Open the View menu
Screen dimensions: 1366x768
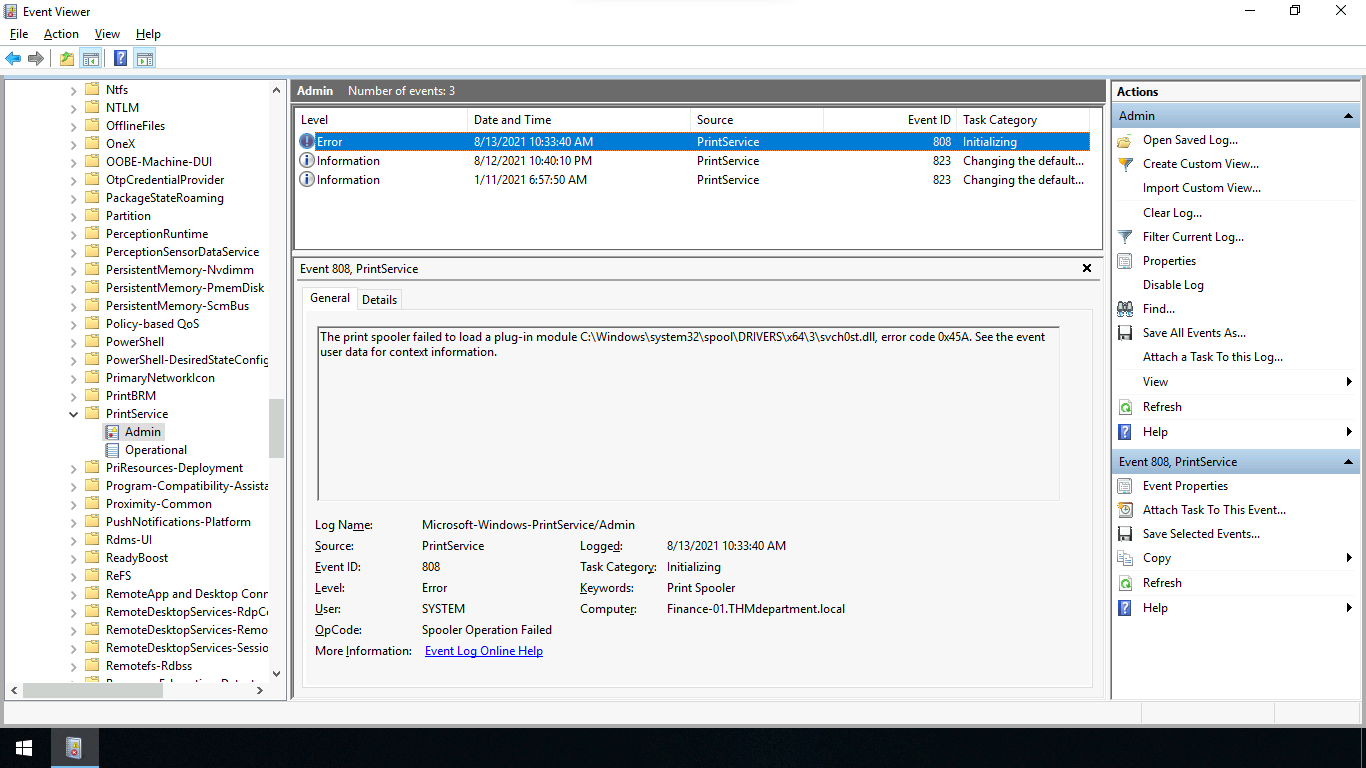point(107,34)
